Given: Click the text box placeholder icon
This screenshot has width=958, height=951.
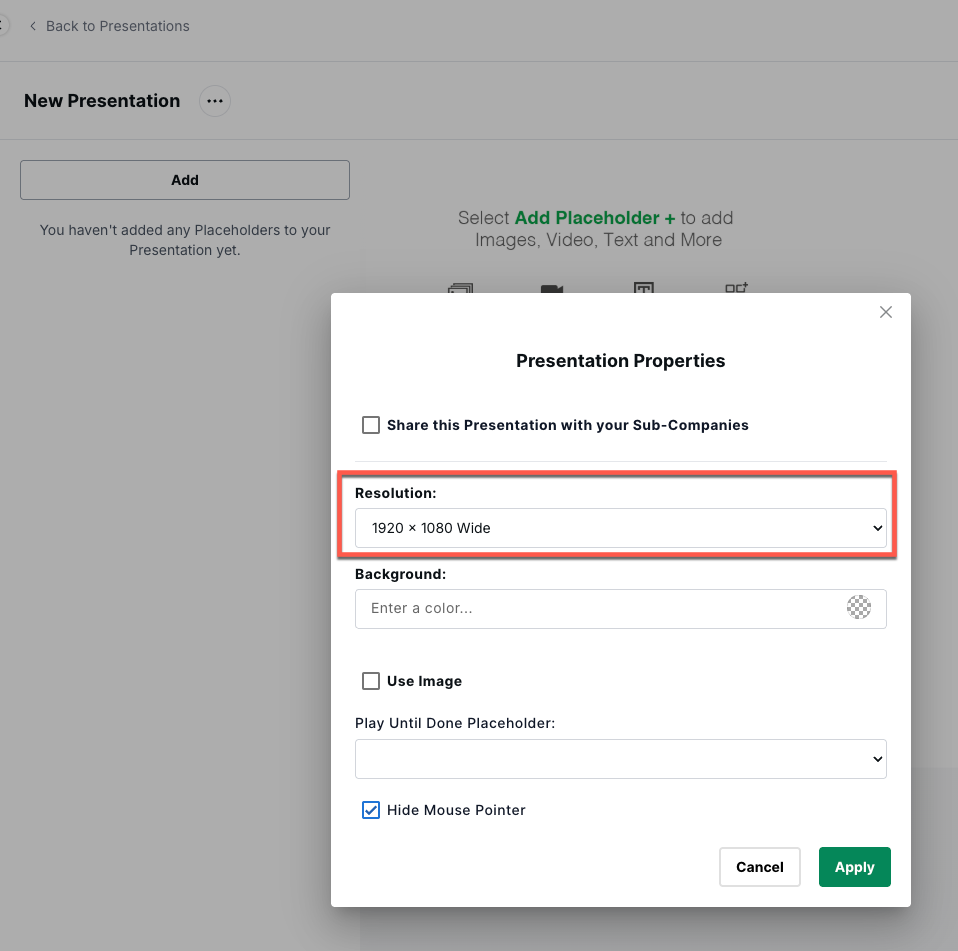Looking at the screenshot, I should click(643, 288).
